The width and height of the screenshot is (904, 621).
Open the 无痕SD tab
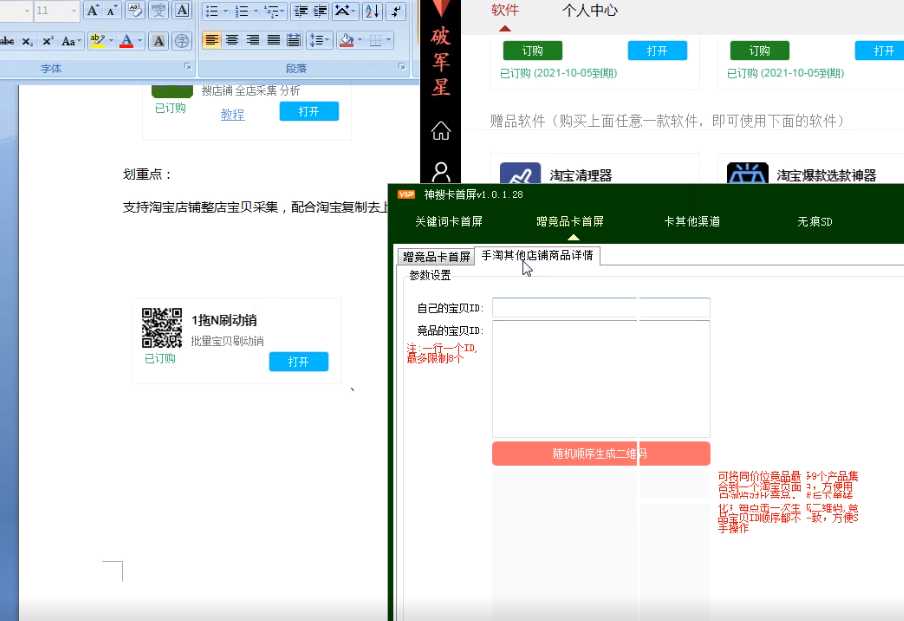[x=815, y=221]
